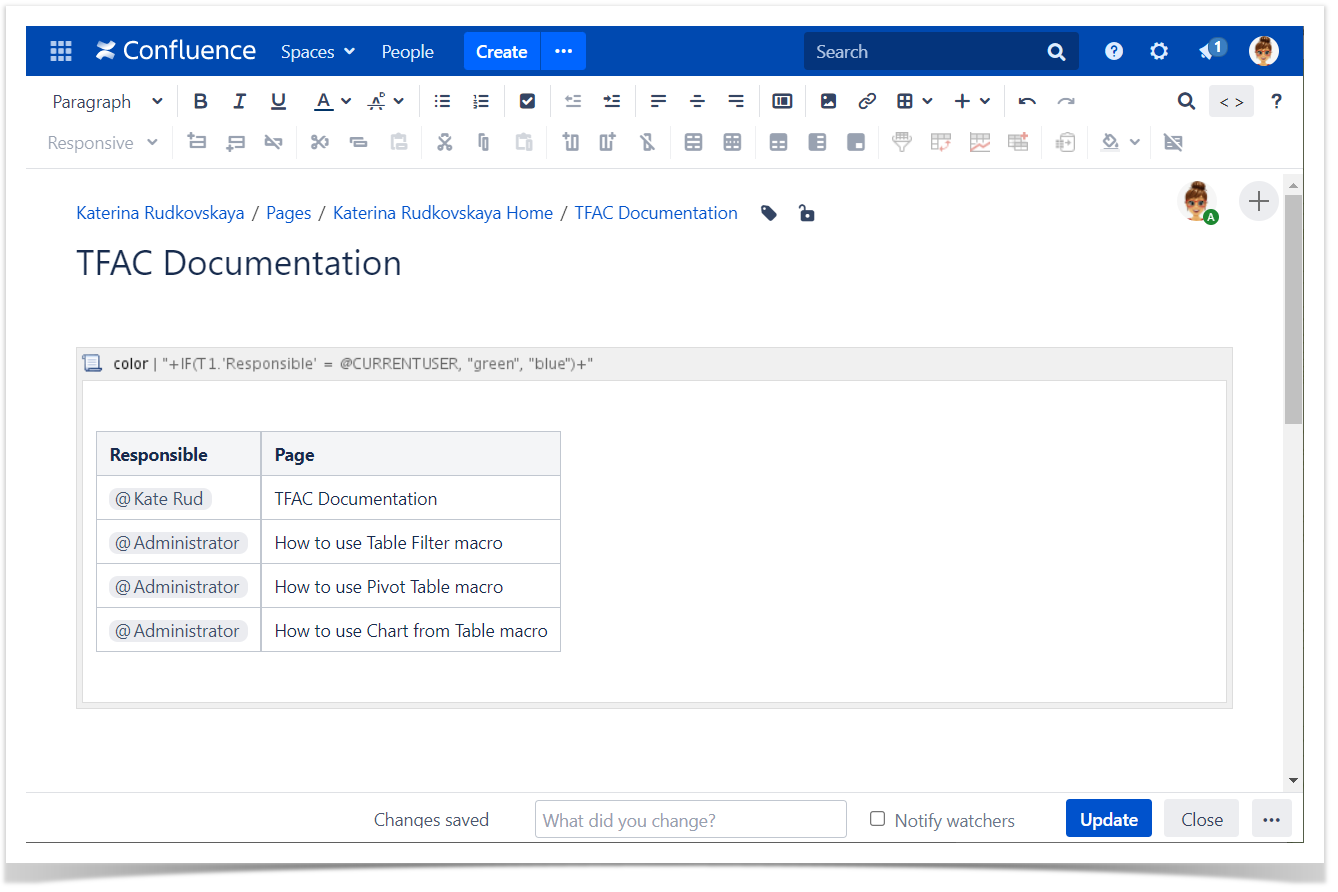Click the Update button
Screen dimensions: 1338x892
click(1108, 819)
